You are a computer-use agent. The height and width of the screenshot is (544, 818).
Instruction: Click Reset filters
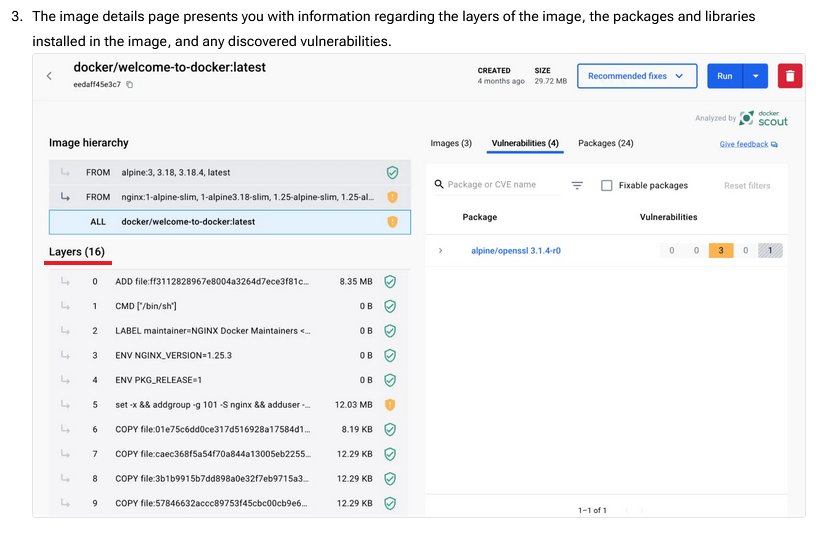747,186
